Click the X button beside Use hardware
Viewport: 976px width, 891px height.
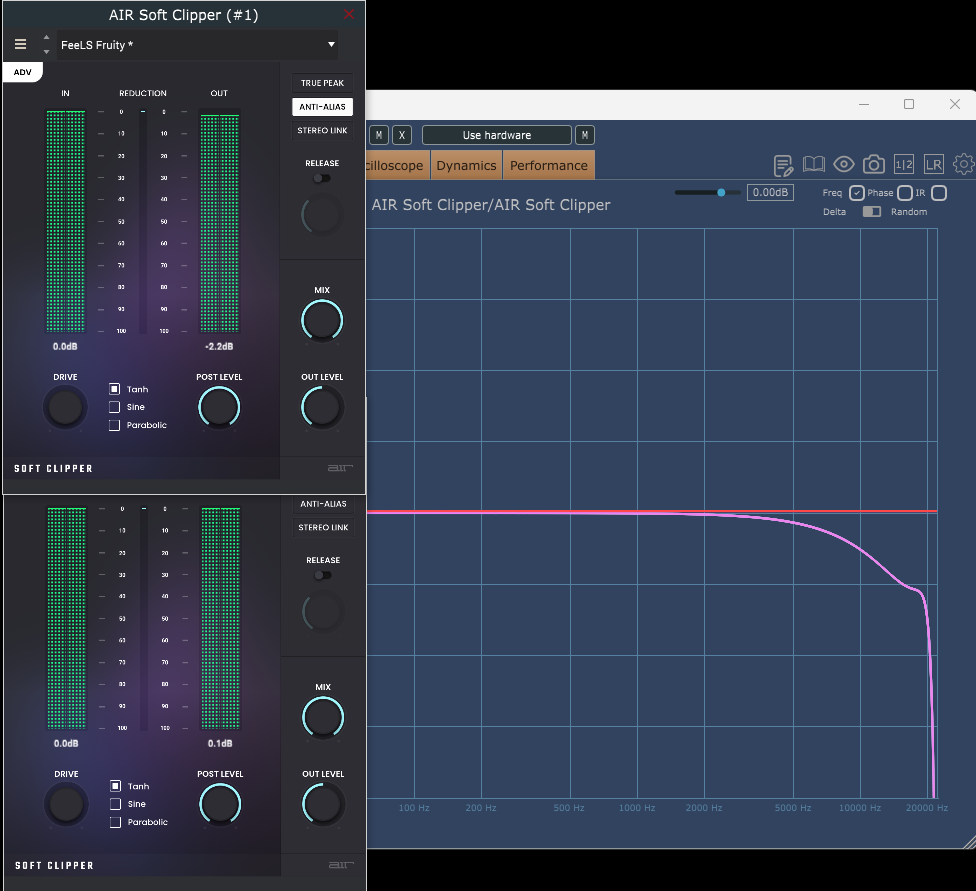coord(401,135)
